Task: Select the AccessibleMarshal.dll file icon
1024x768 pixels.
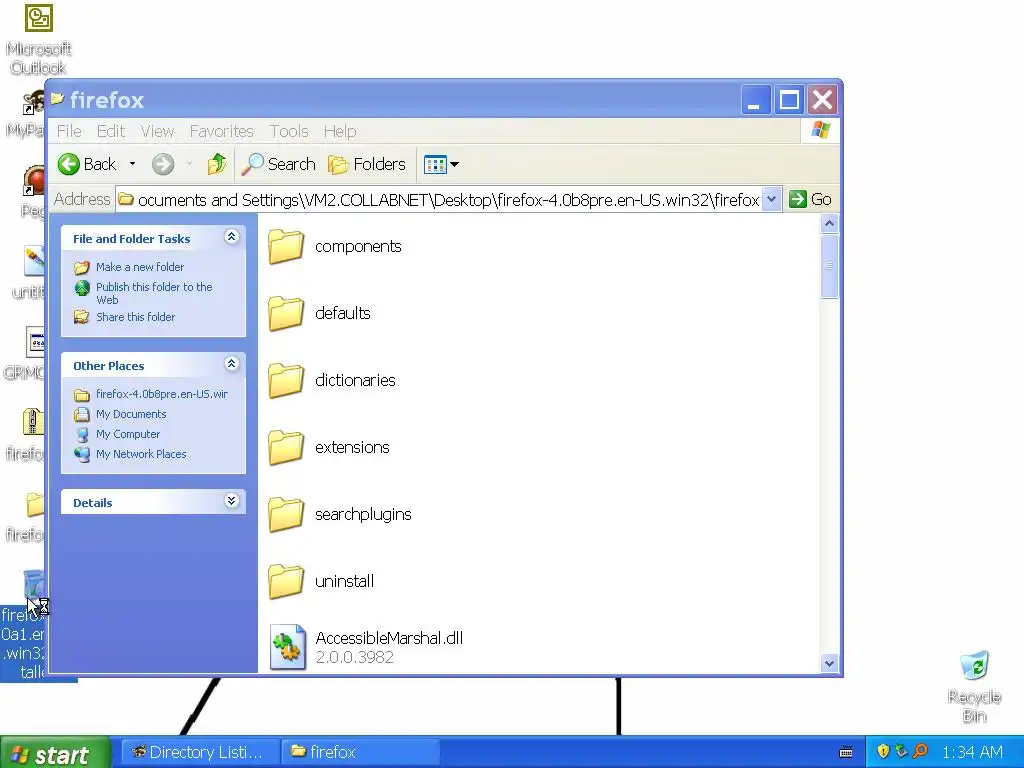Action: (288, 647)
